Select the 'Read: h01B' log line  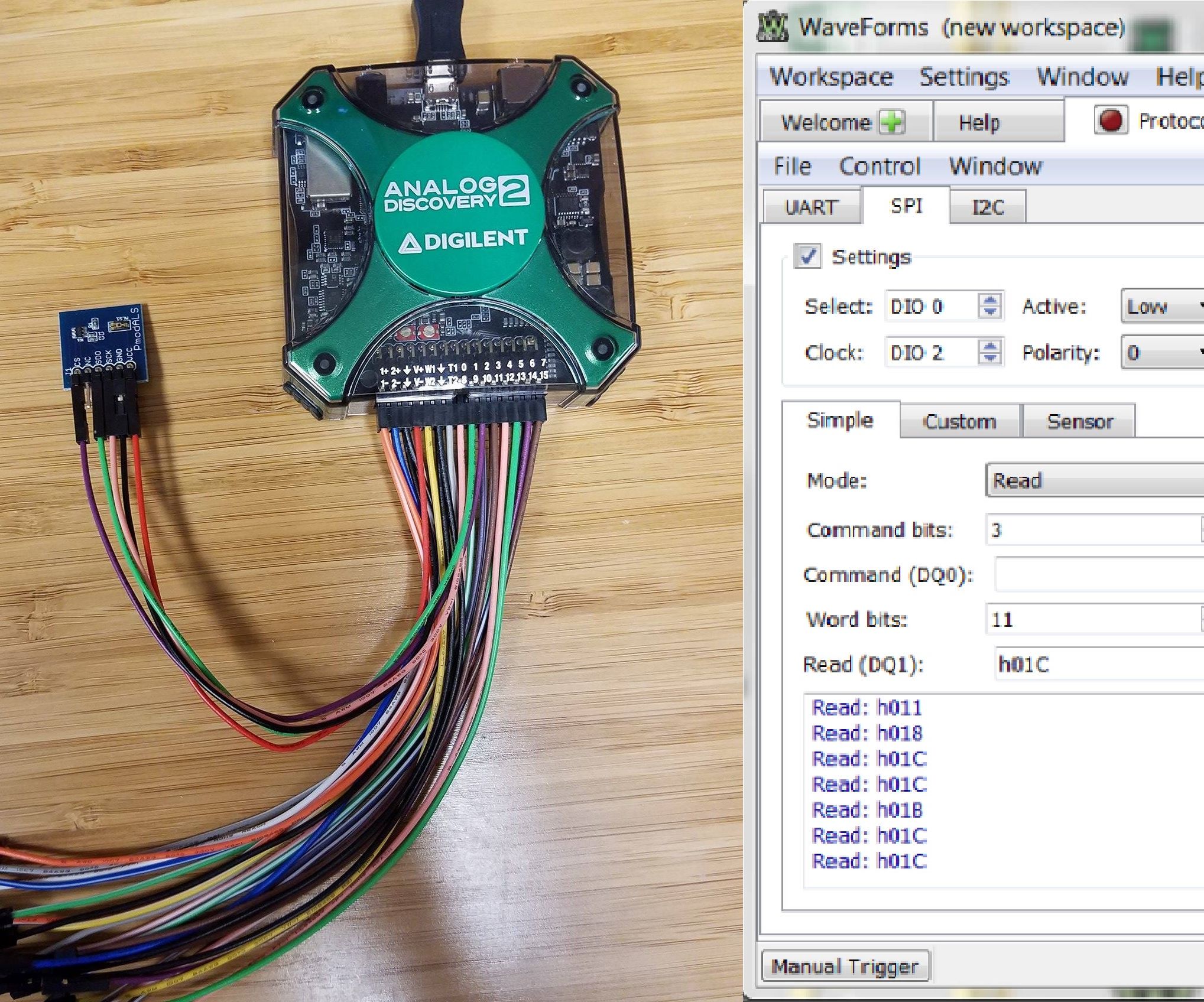(x=867, y=810)
